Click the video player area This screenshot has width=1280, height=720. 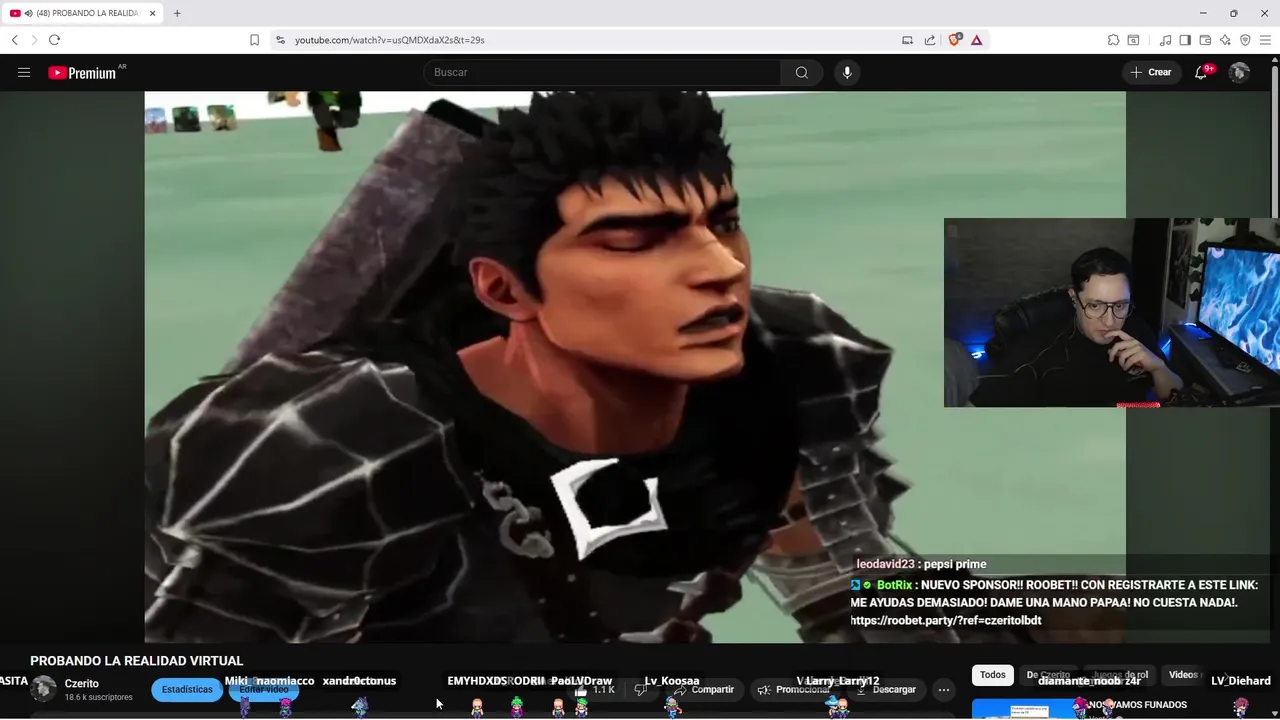pos(635,366)
